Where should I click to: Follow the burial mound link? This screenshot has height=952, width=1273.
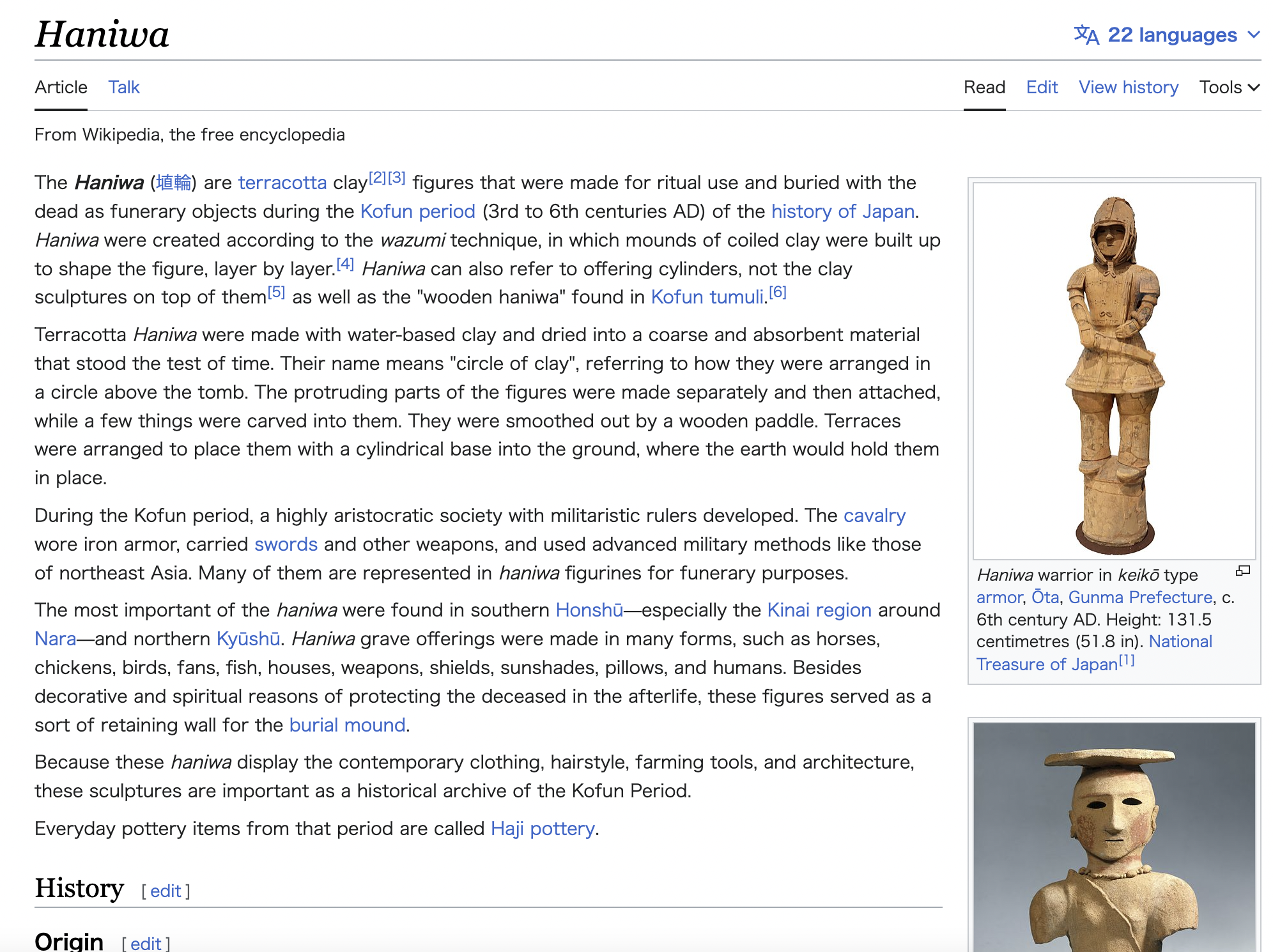point(348,725)
